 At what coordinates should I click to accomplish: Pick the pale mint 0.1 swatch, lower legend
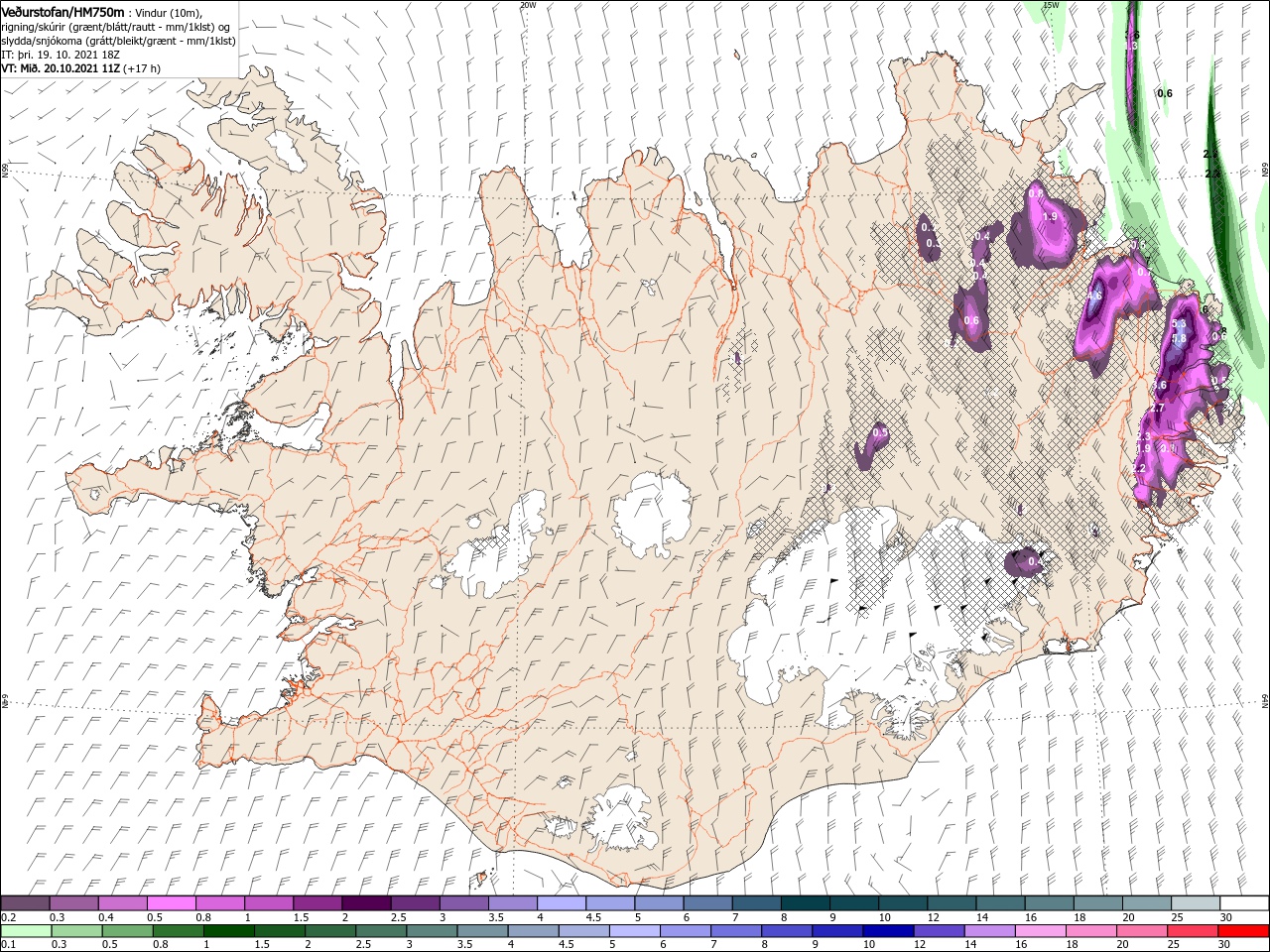[26, 931]
